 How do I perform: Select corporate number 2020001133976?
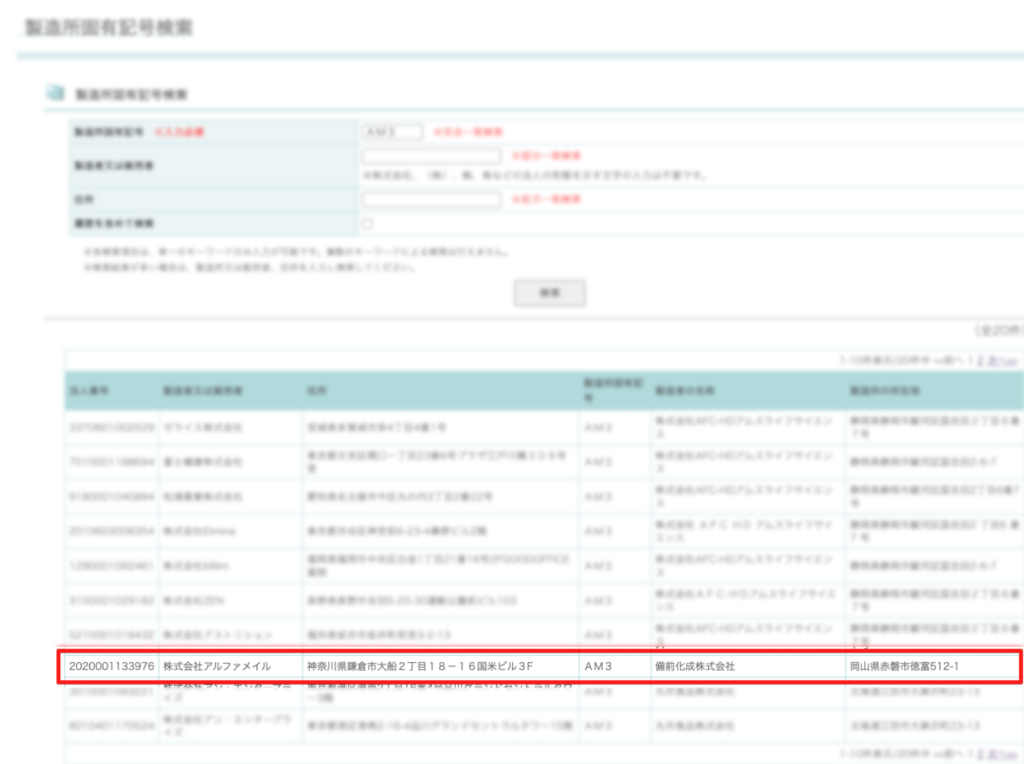click(112, 666)
